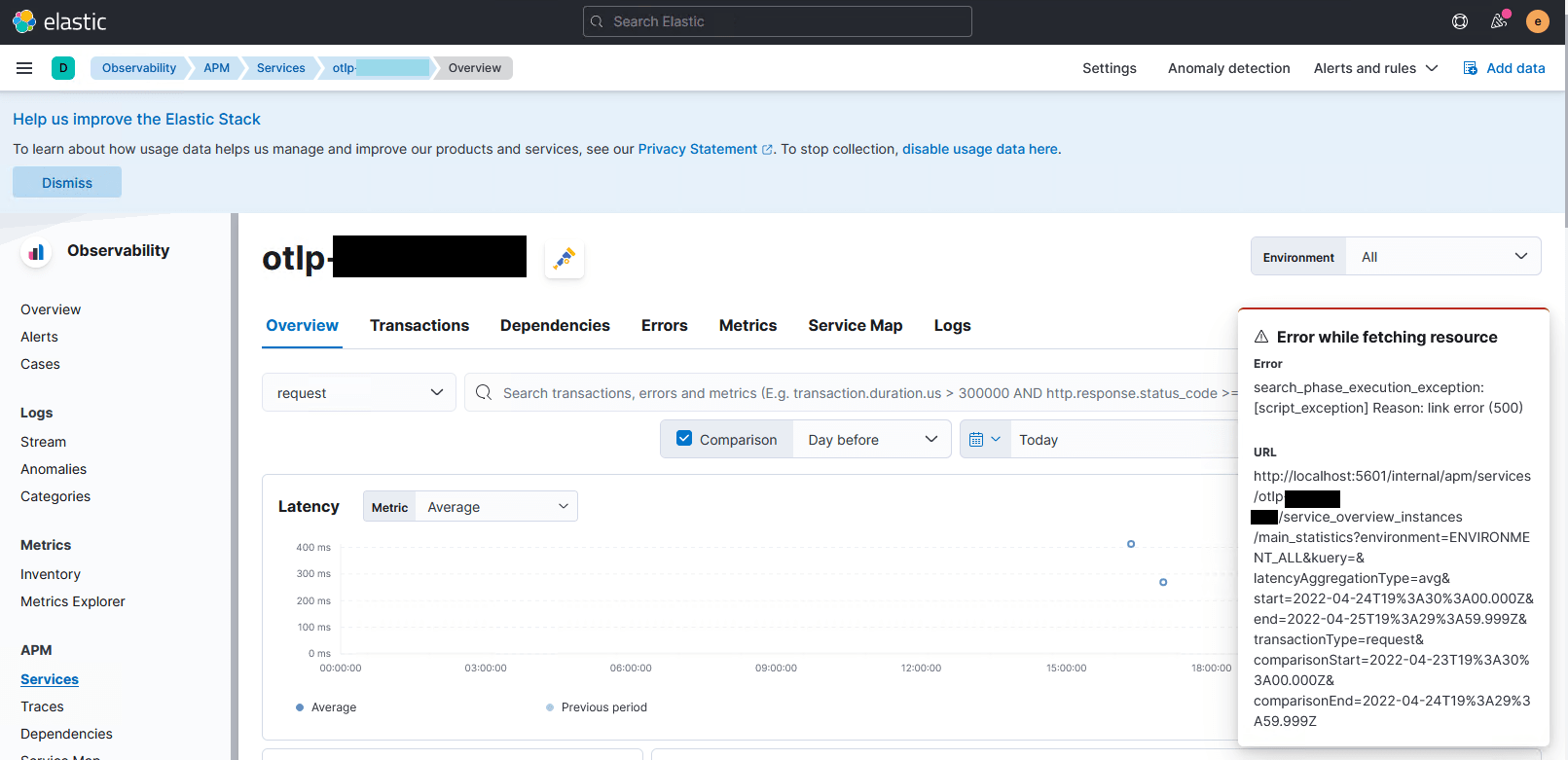The width and height of the screenshot is (1568, 760).
Task: Click the search magnifier in query bar
Action: point(484,392)
